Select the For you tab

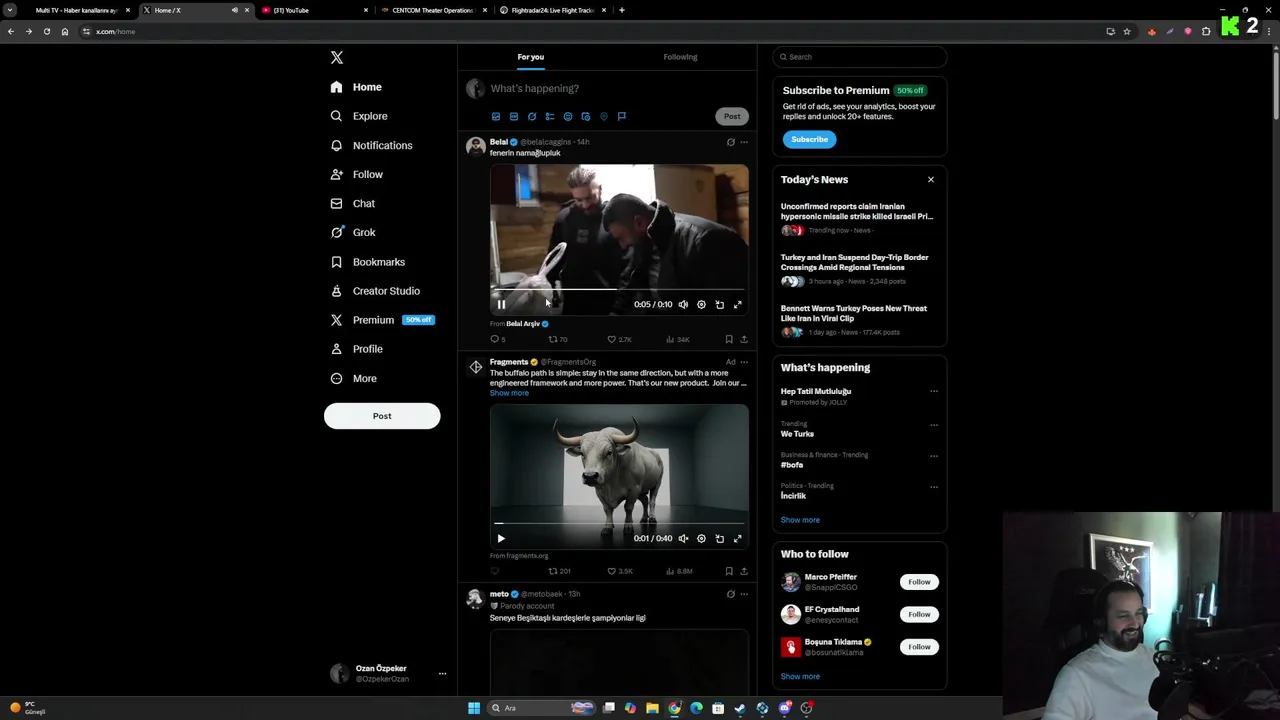(531, 57)
